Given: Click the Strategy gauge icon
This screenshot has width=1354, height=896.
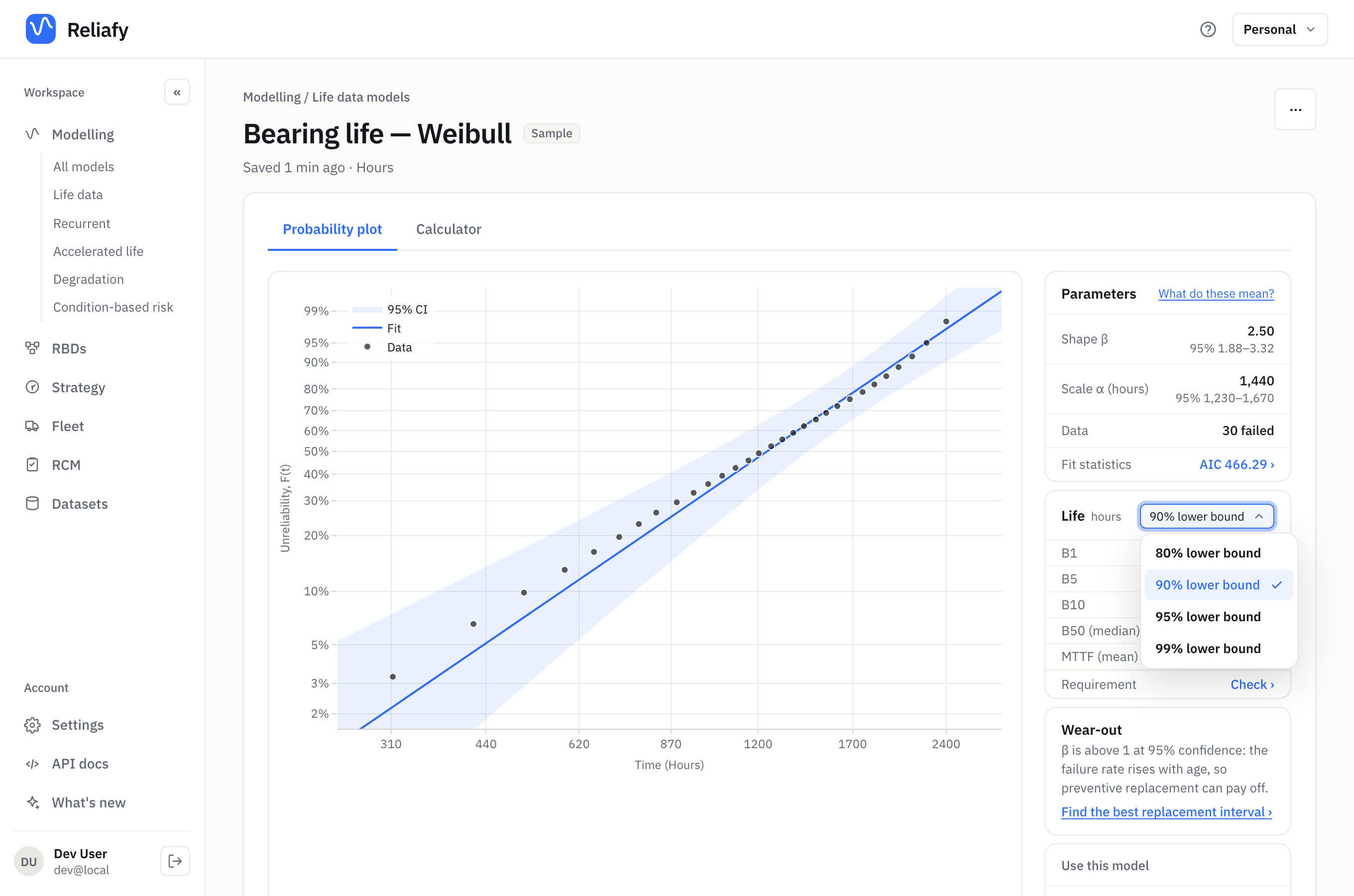Looking at the screenshot, I should [32, 387].
